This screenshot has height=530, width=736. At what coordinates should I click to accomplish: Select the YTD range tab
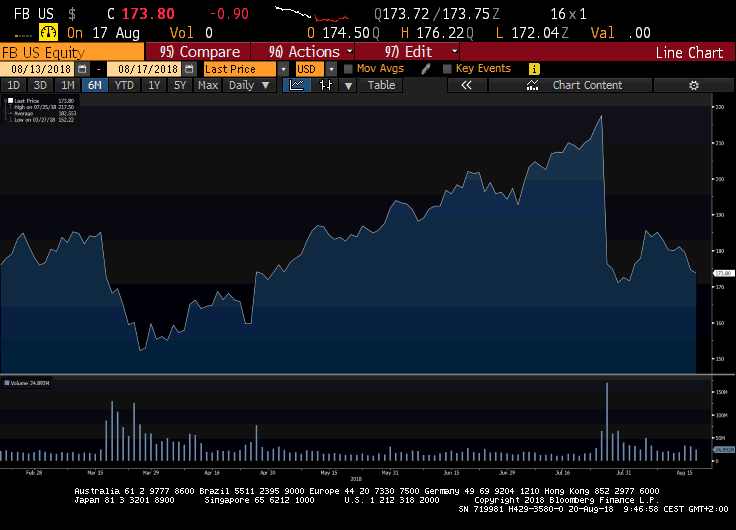[x=124, y=85]
